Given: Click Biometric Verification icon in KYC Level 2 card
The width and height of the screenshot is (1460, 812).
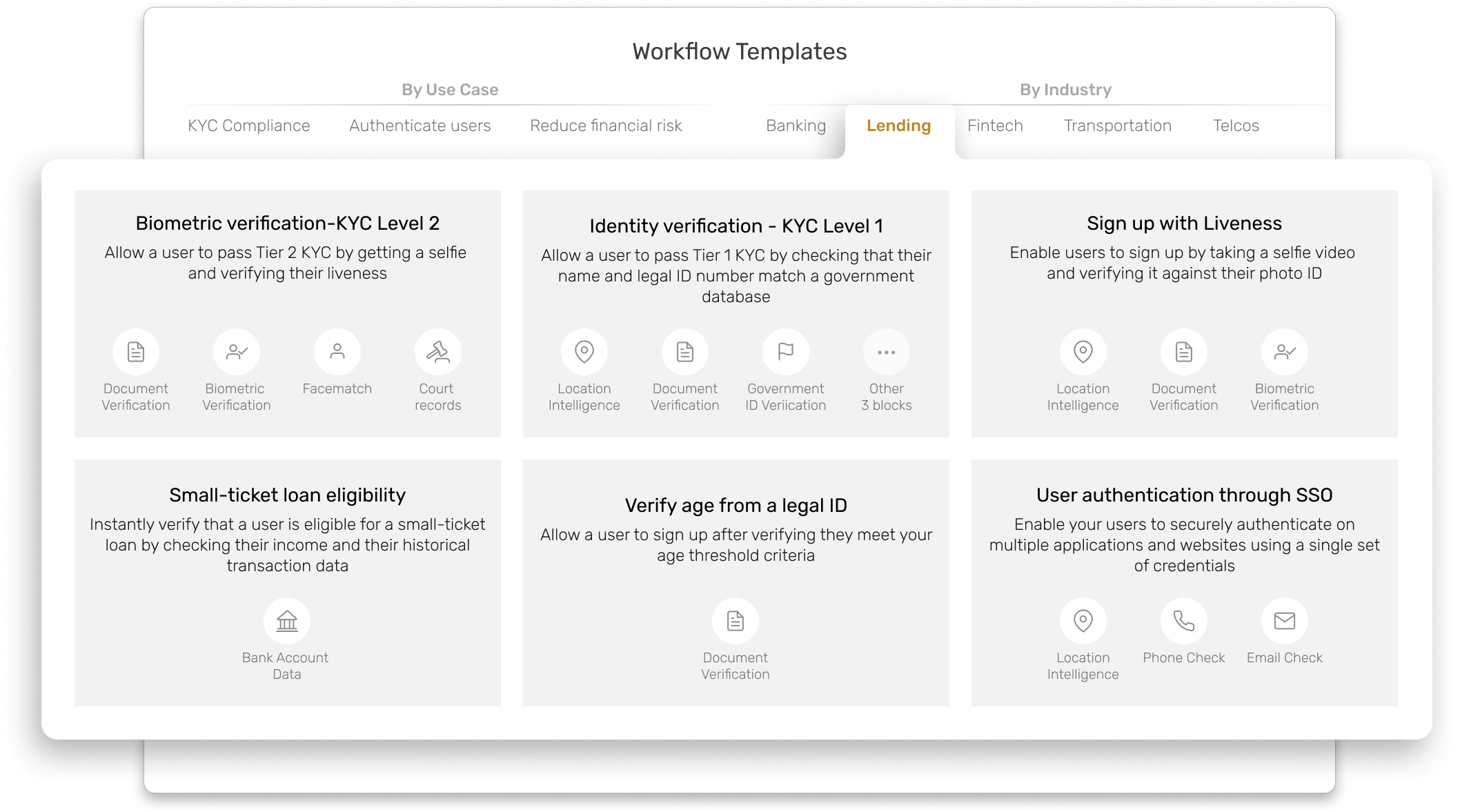Looking at the screenshot, I should click(x=236, y=352).
